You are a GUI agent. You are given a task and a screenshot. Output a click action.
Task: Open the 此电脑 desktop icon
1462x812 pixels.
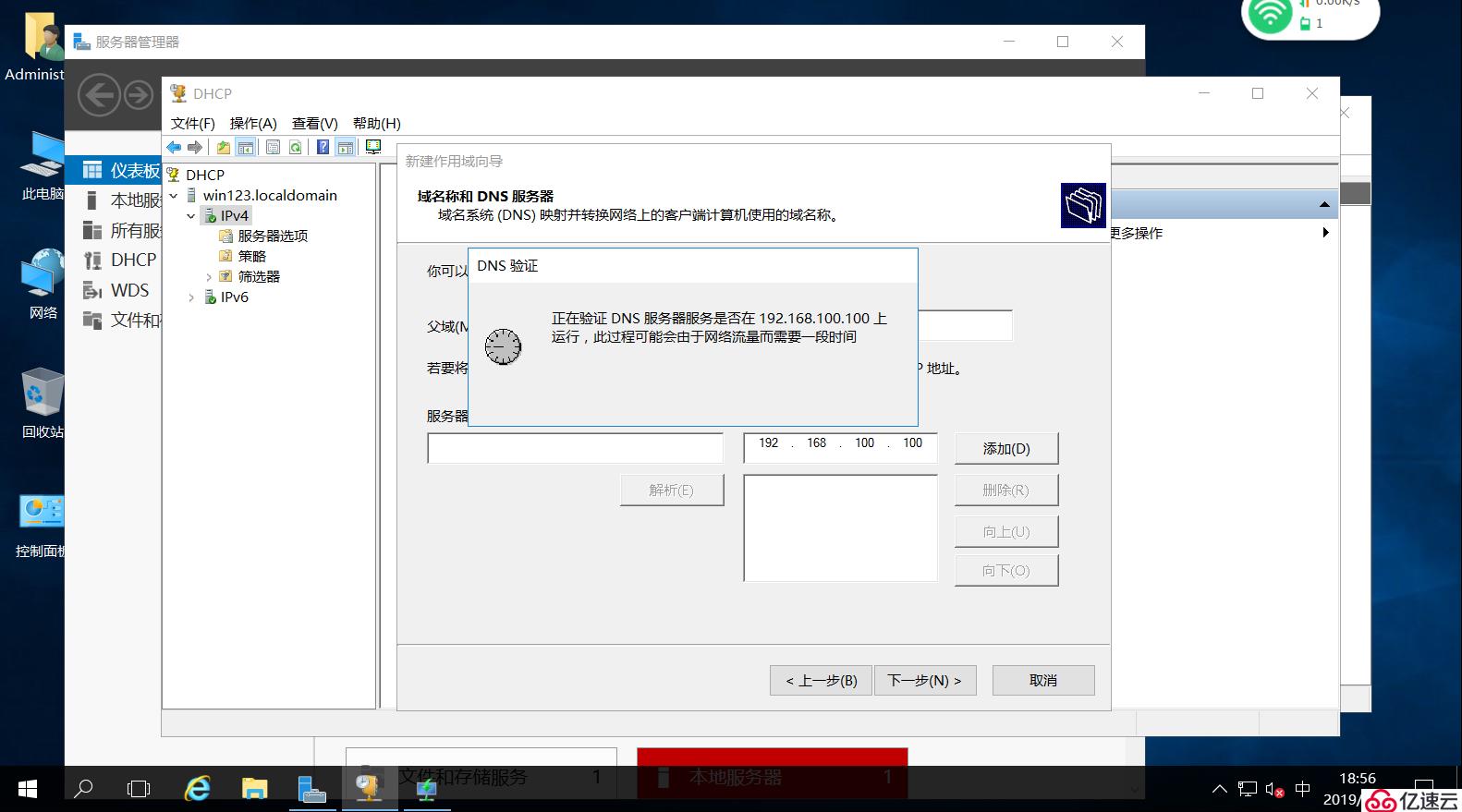[43, 166]
